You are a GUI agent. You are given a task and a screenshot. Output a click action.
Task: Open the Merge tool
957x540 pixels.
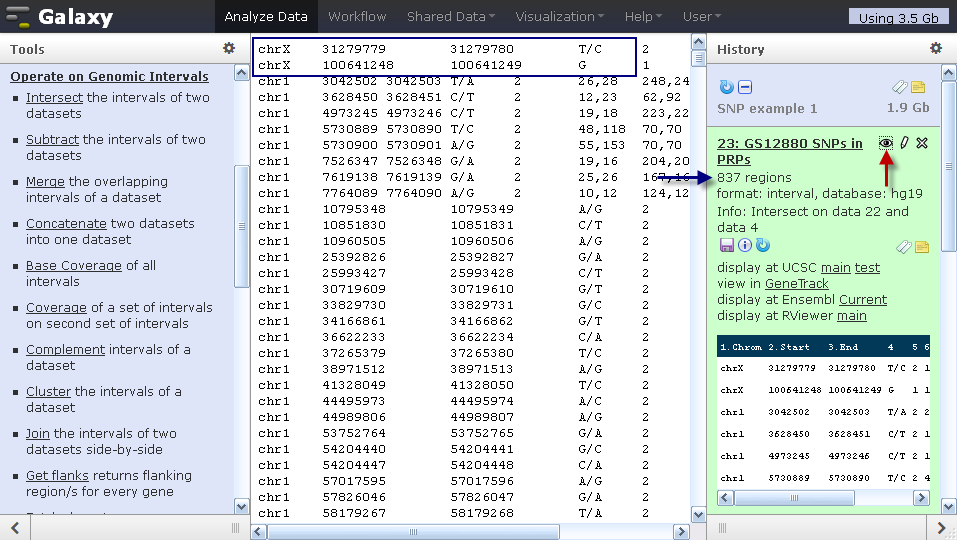45,182
